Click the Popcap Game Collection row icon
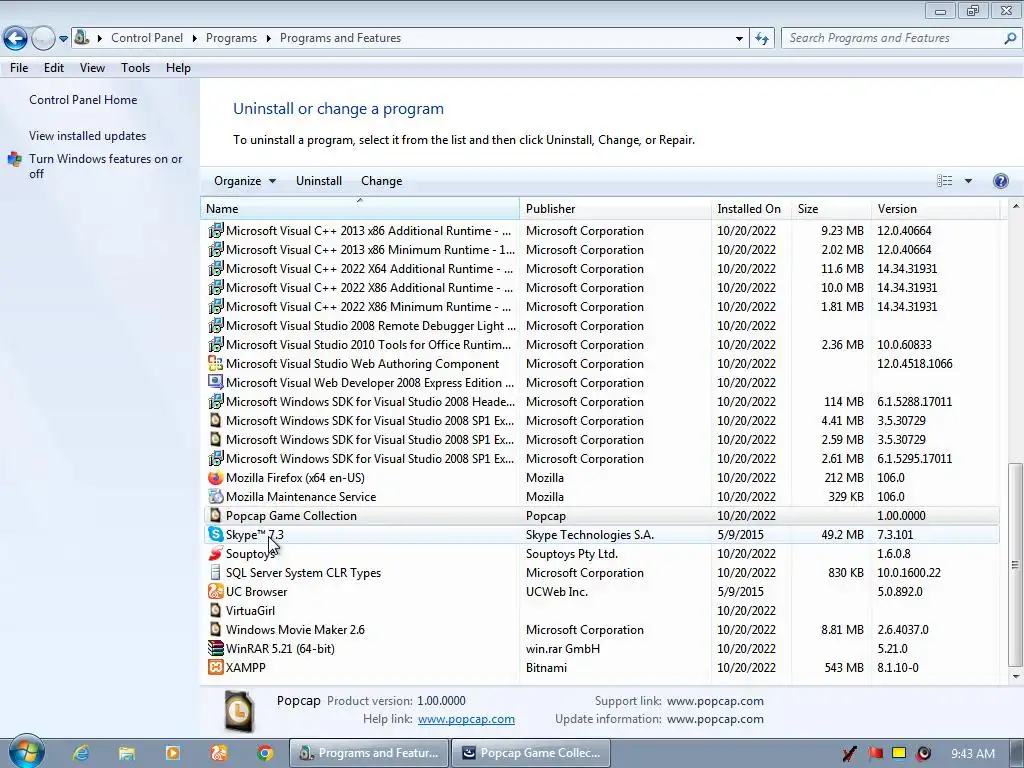This screenshot has height=768, width=1024. coord(215,515)
